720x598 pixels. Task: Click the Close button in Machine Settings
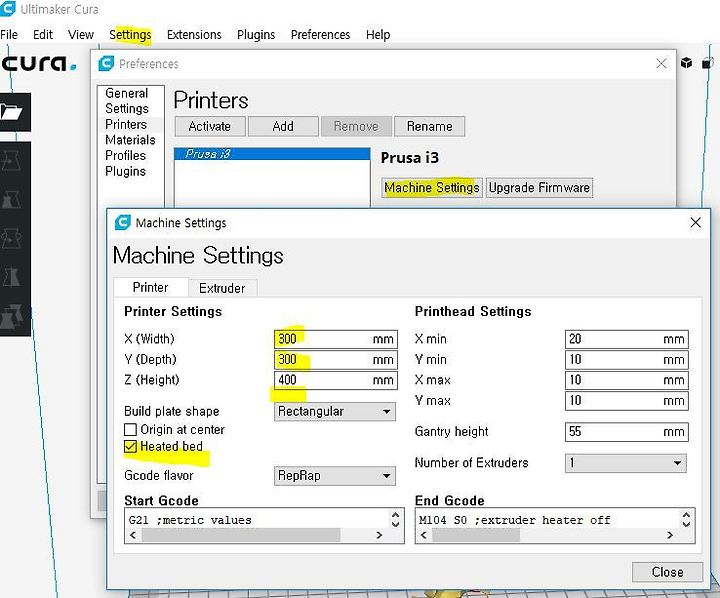(x=667, y=572)
